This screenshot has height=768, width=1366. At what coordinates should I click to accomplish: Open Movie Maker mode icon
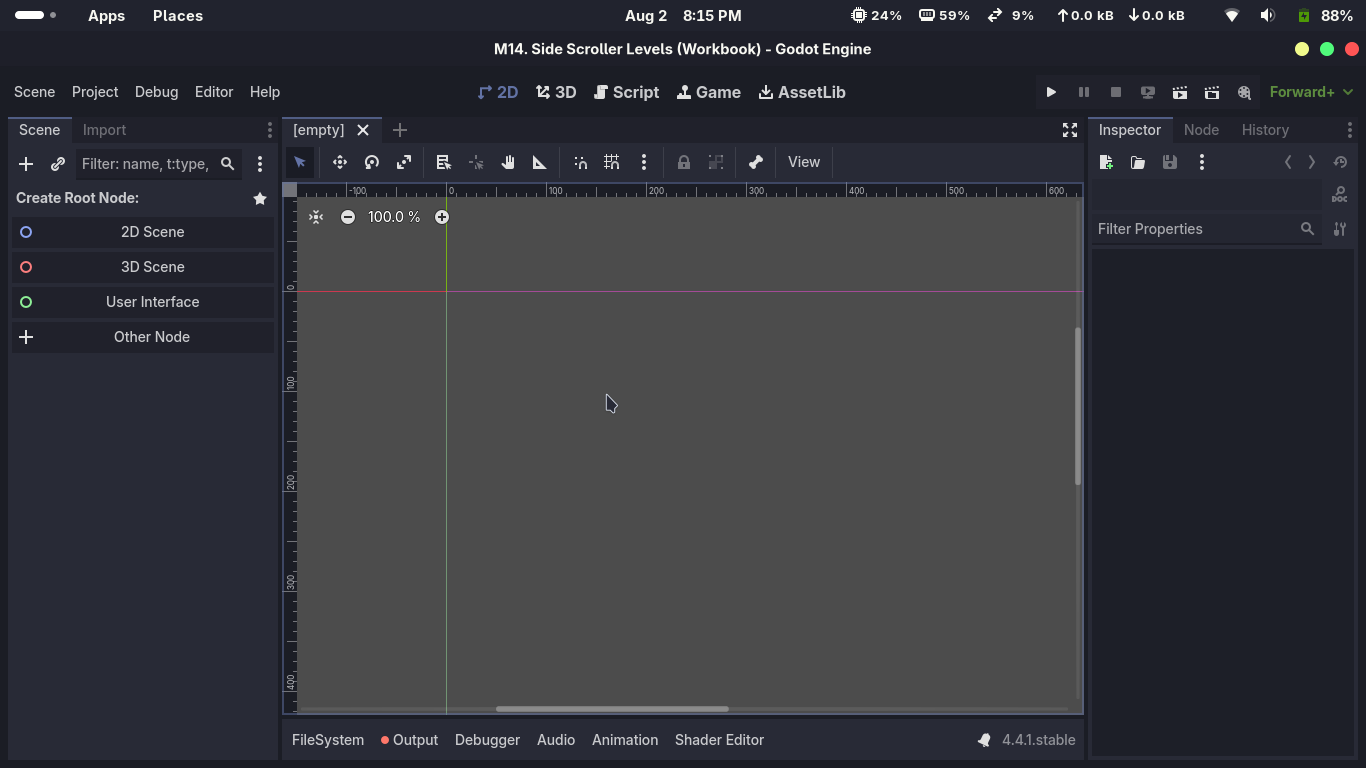[1244, 92]
